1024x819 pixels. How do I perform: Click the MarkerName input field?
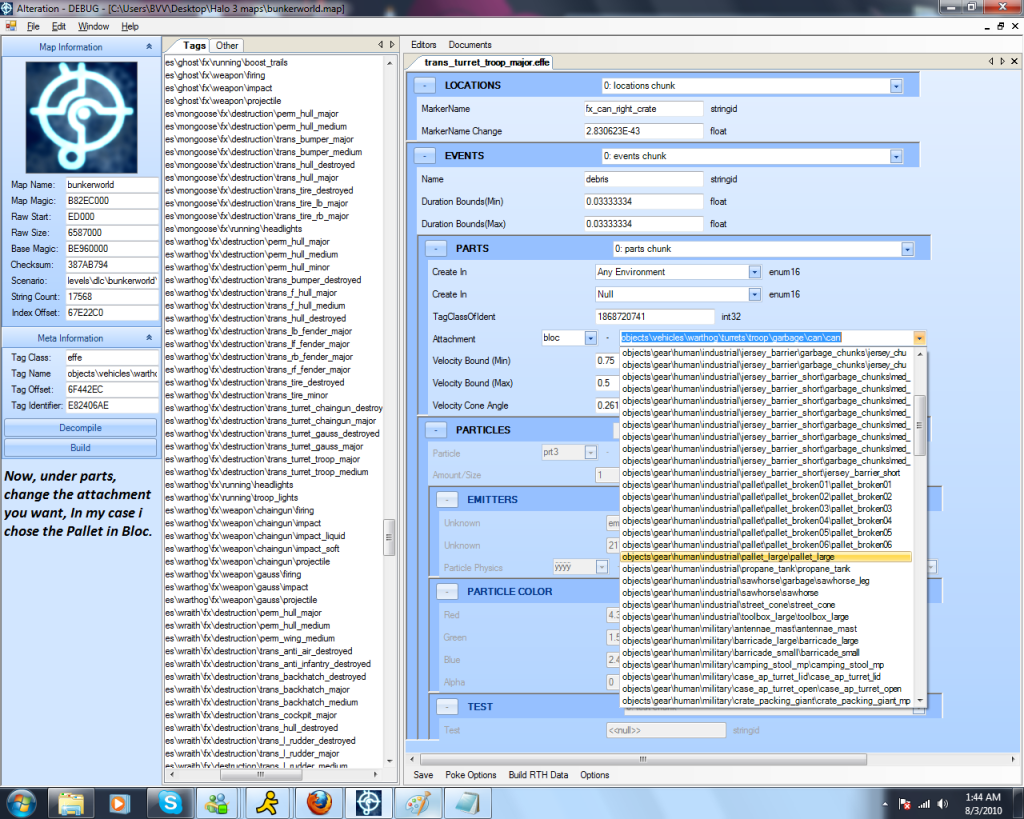[x=643, y=109]
